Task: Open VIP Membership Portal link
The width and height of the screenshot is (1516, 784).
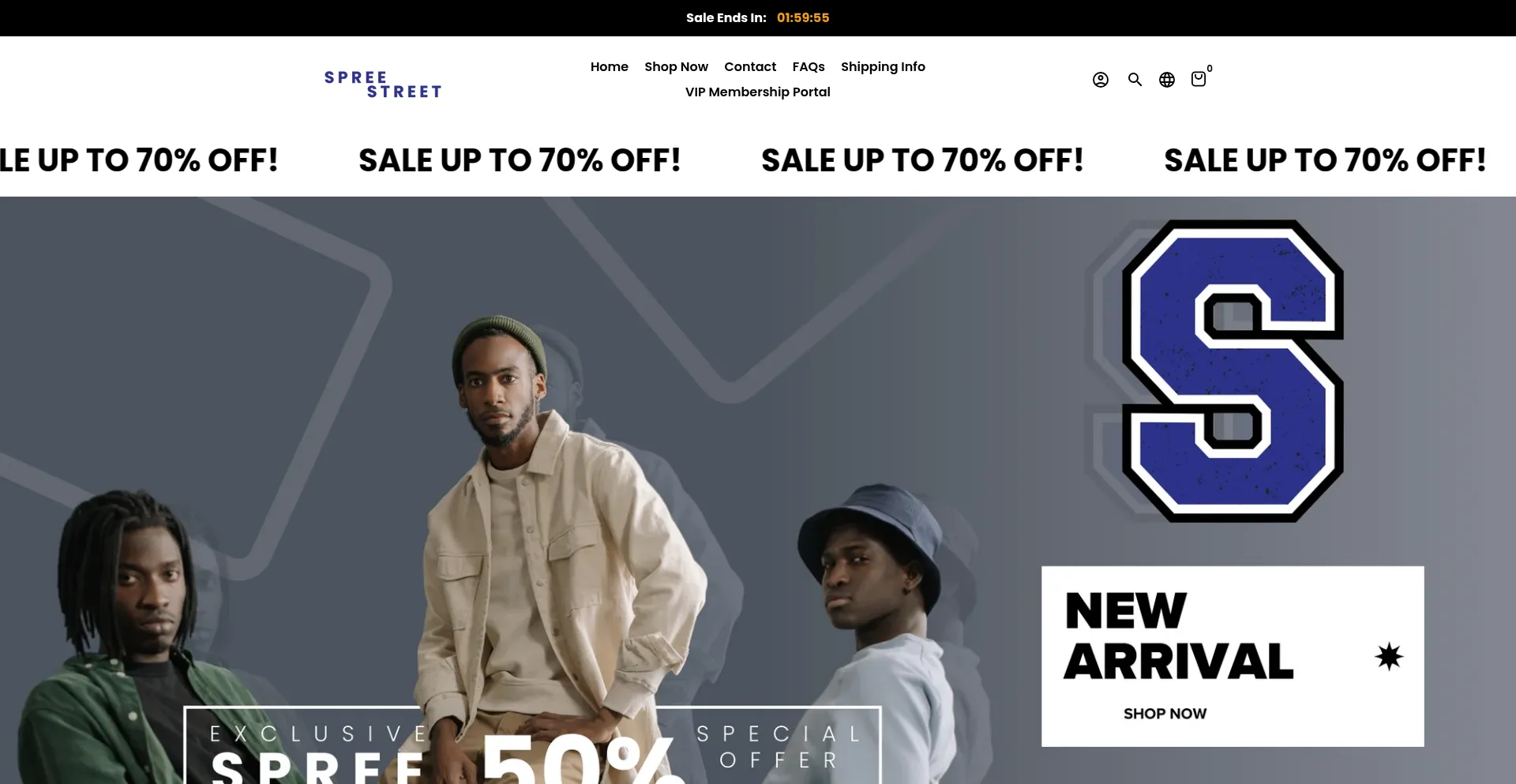Action: (x=757, y=92)
